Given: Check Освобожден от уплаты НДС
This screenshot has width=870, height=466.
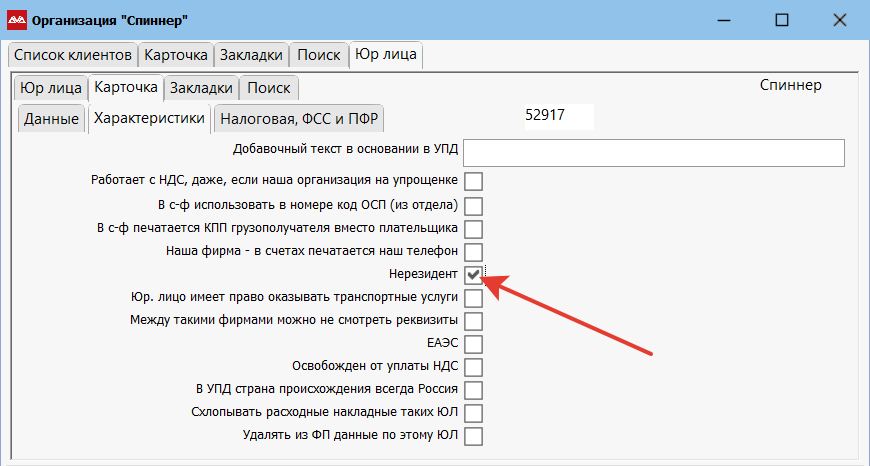Looking at the screenshot, I should tap(473, 367).
